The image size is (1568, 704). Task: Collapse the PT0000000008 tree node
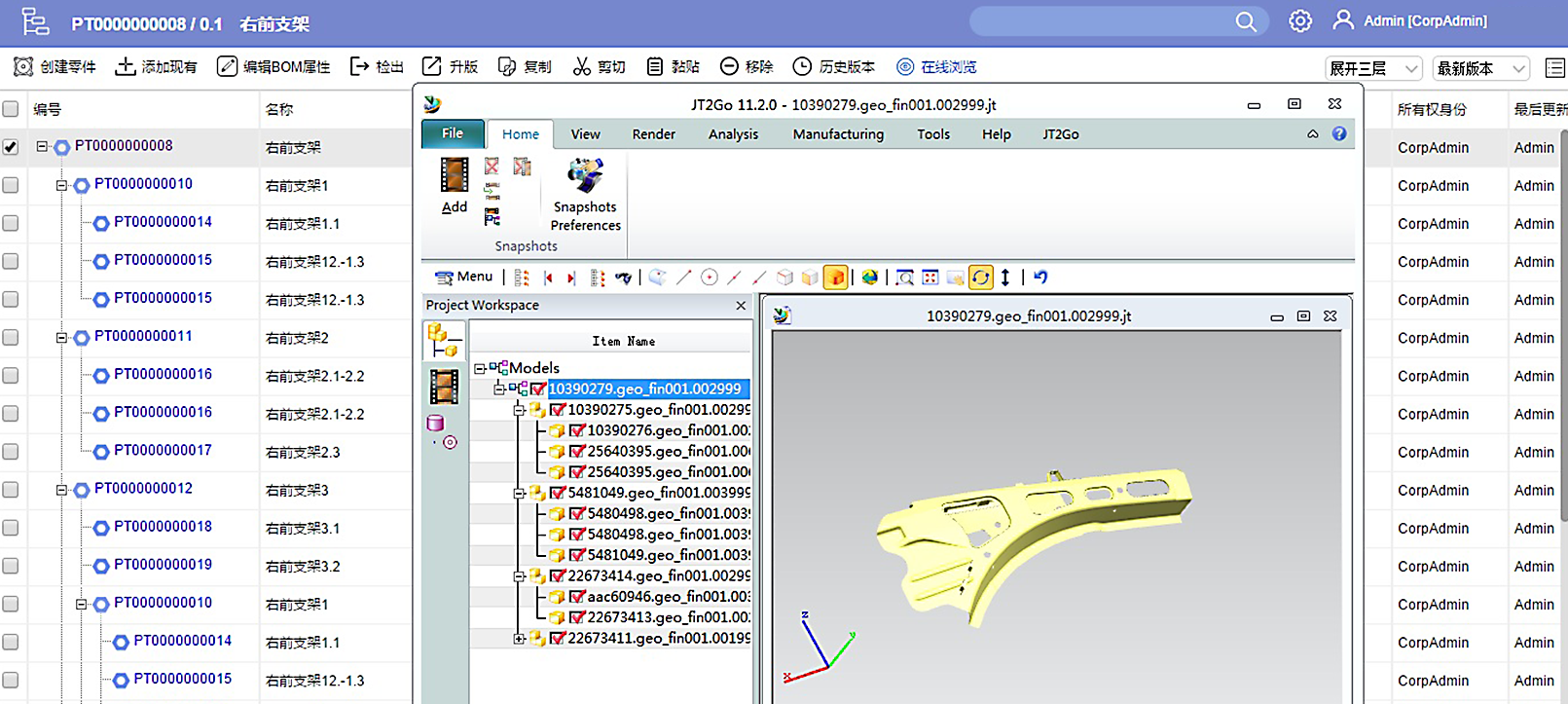tap(43, 146)
